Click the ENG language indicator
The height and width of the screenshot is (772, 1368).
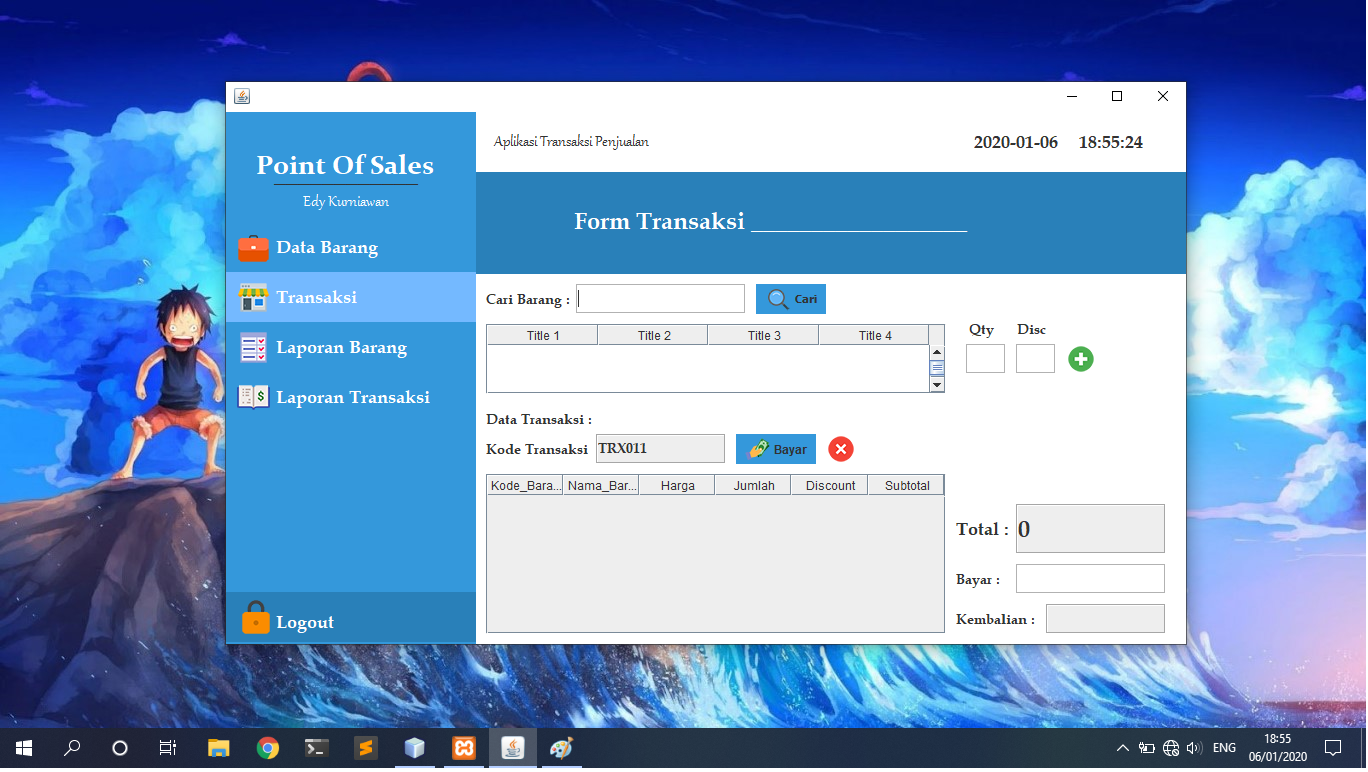(1224, 747)
